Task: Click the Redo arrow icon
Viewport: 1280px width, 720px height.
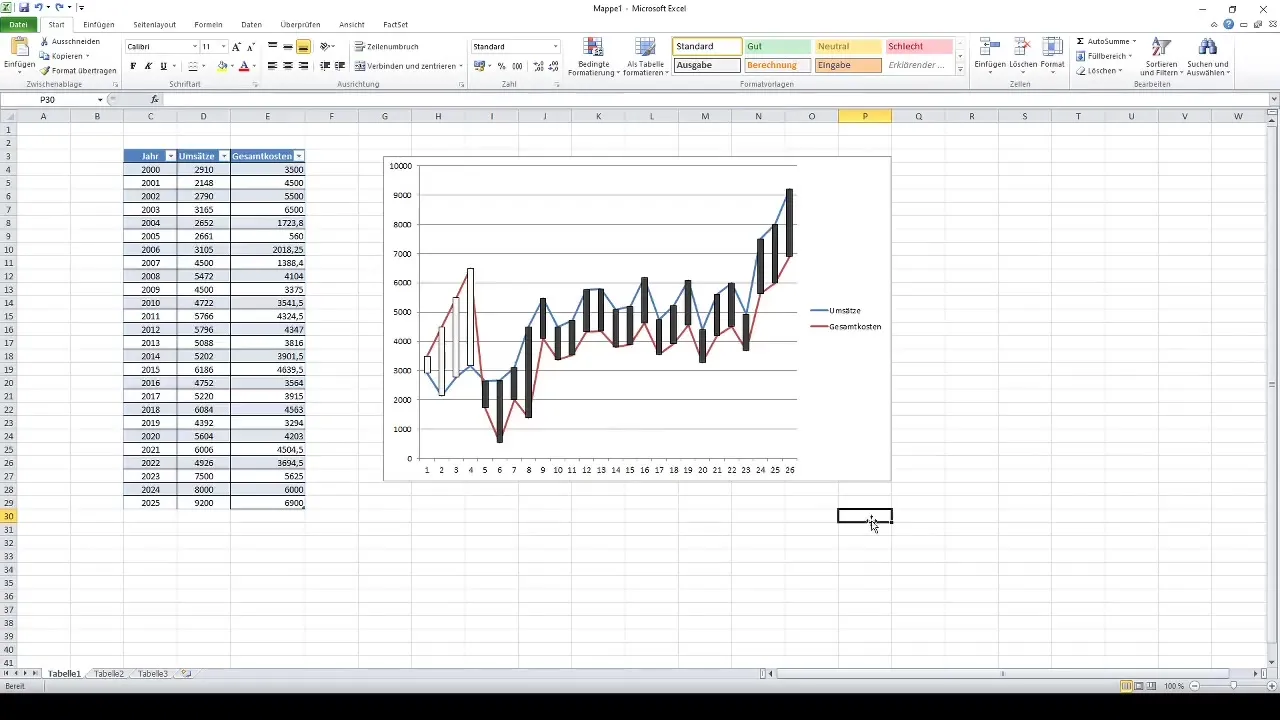Action: 59,7
